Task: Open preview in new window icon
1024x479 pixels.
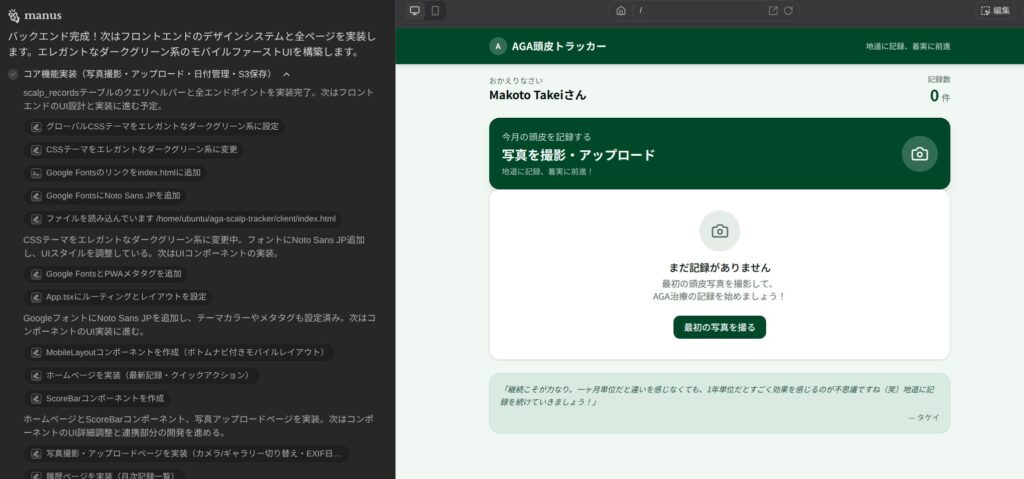Action: pyautogui.click(x=773, y=10)
